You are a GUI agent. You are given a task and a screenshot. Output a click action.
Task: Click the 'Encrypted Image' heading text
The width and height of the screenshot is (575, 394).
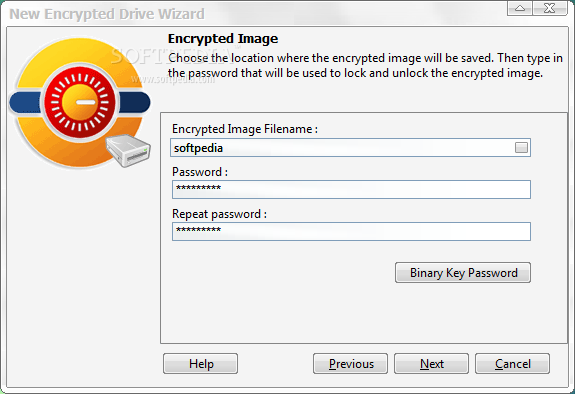click(x=223, y=39)
